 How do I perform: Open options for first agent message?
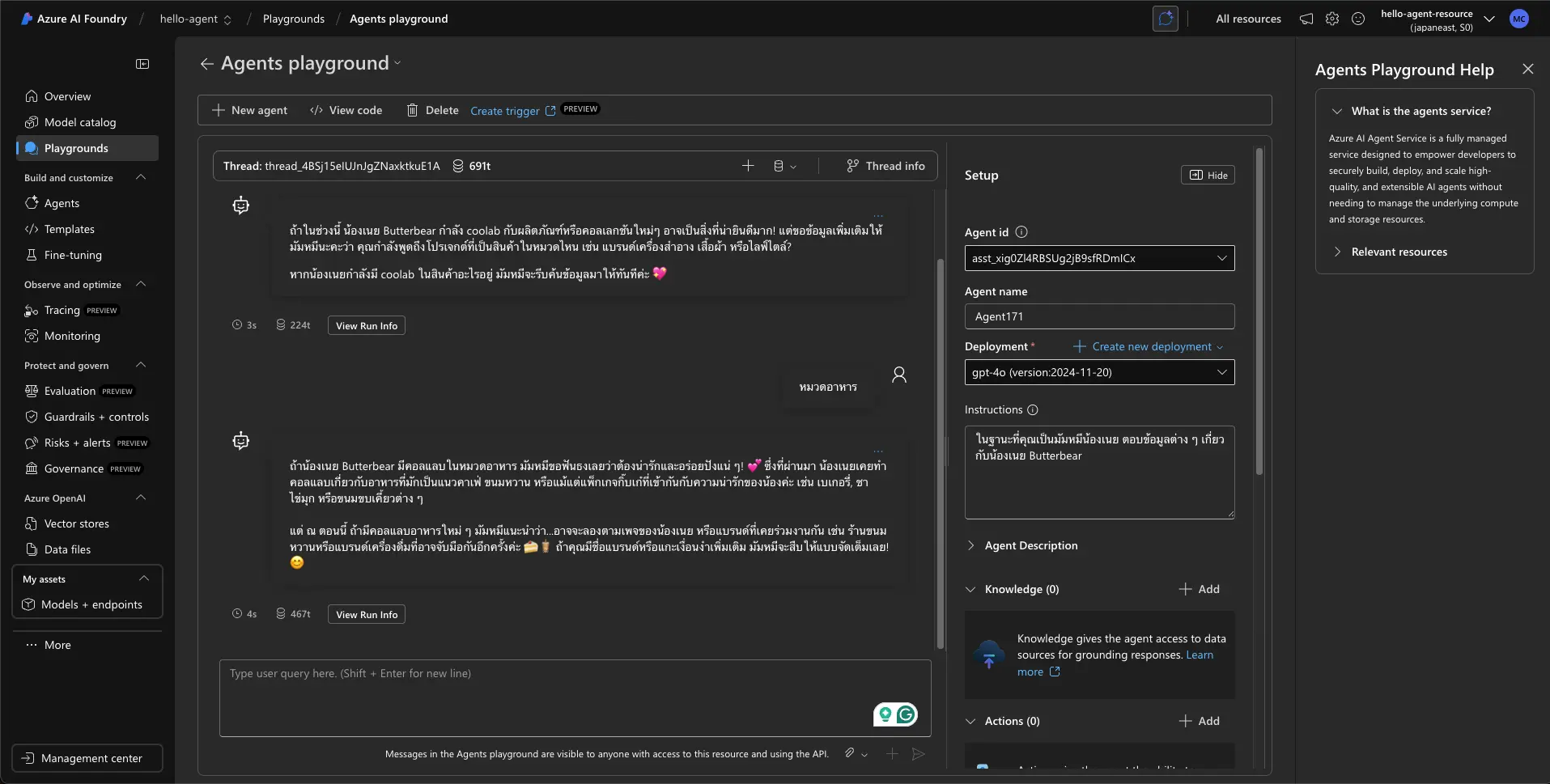[x=878, y=216]
